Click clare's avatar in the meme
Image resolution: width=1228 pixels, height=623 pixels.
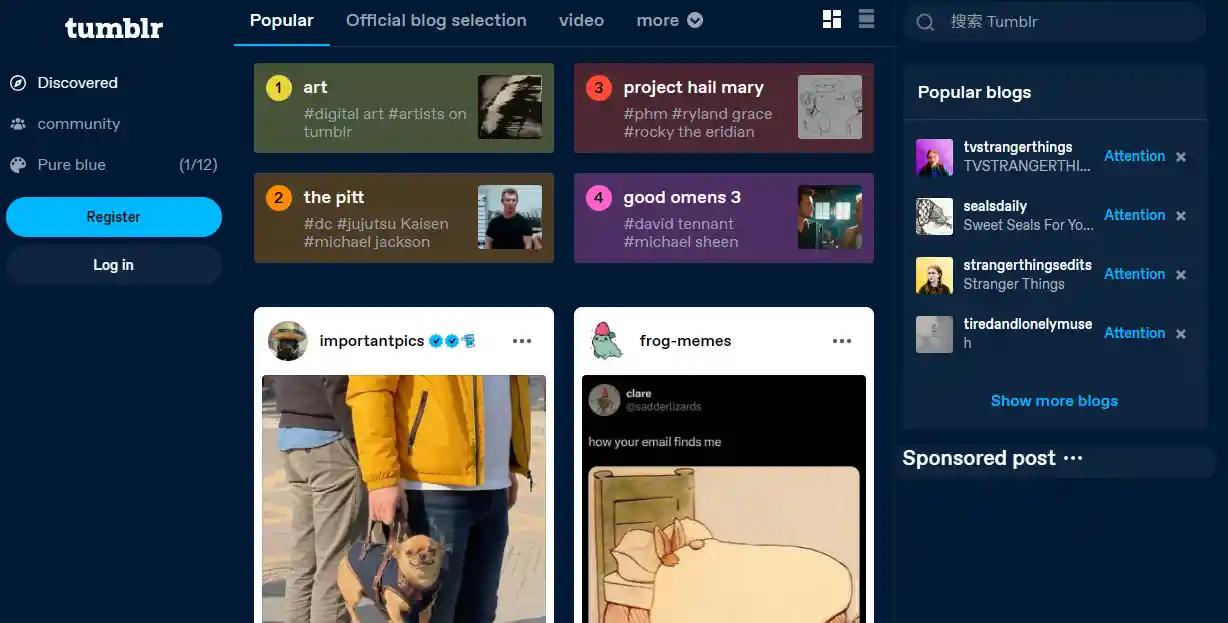coord(604,400)
